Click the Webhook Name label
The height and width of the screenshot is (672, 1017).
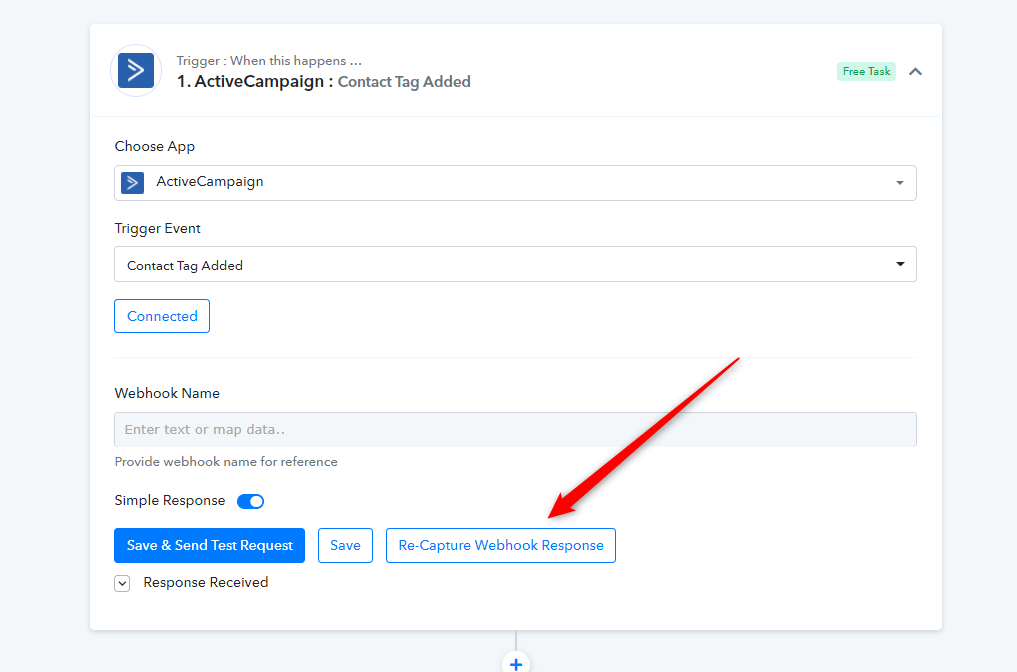point(167,393)
